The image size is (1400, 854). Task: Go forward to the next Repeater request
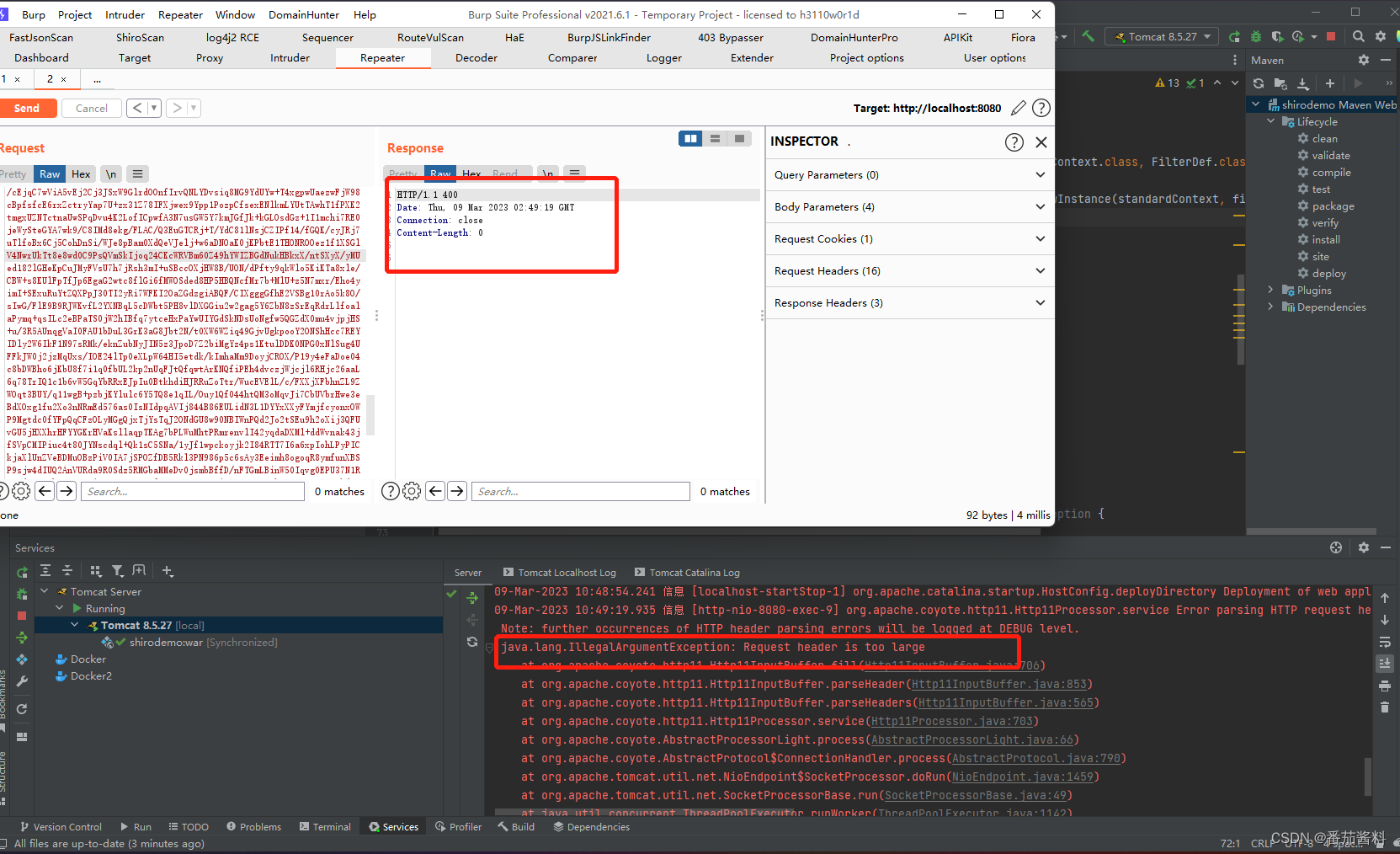[177, 108]
